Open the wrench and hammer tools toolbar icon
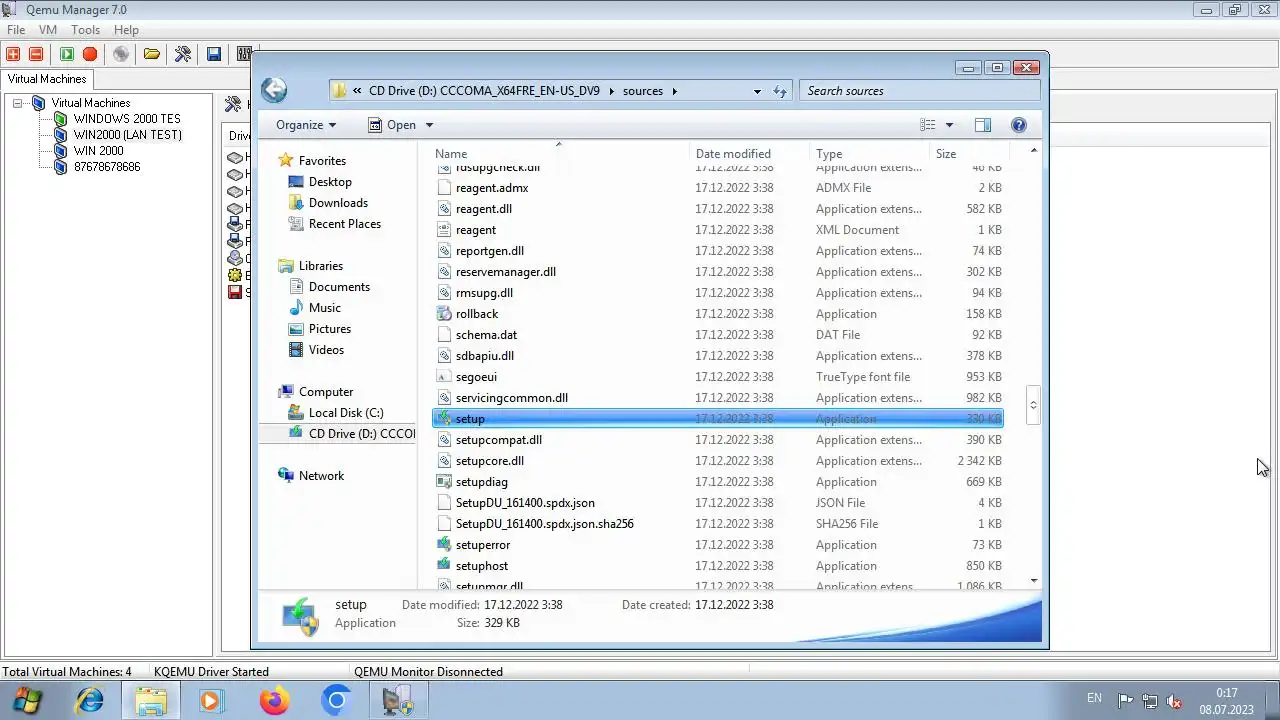Image resolution: width=1280 pixels, height=720 pixels. click(183, 54)
